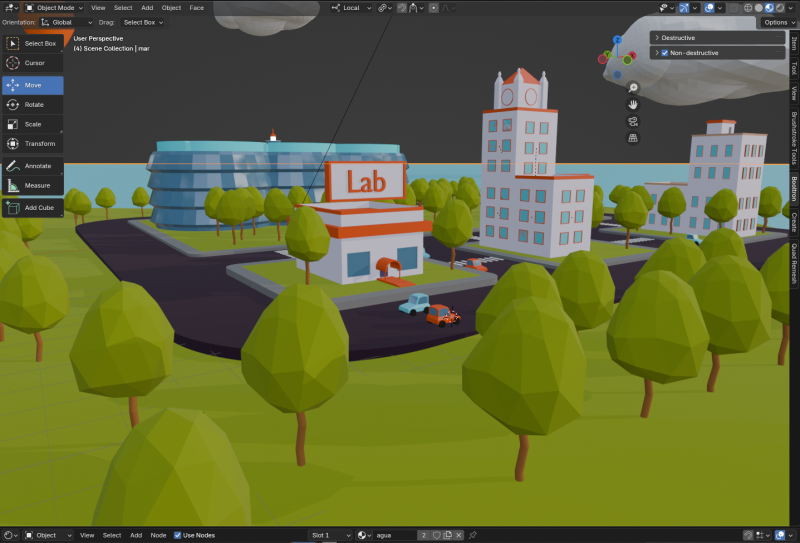Viewport: 800px width, 543px height.
Task: Edit the agua material name field
Action: pos(395,535)
